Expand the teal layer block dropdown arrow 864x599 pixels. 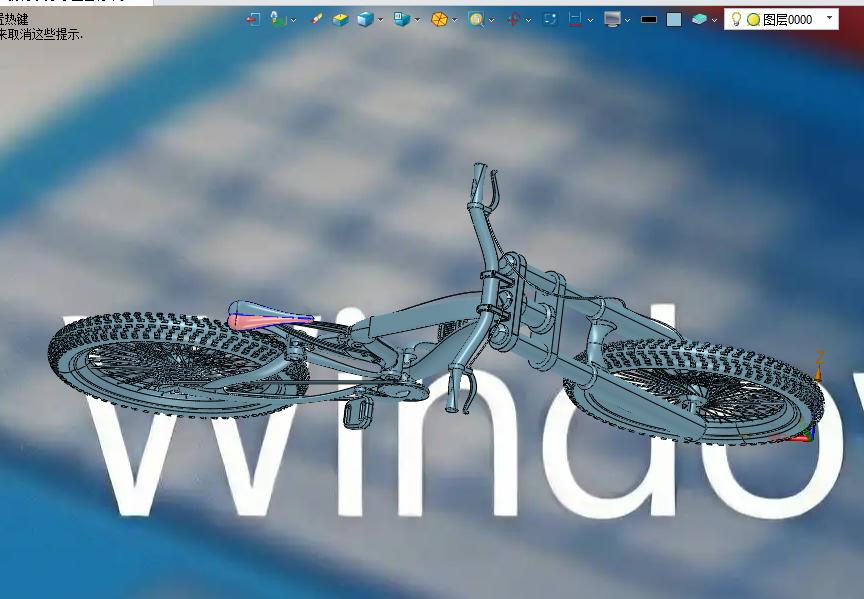(715, 20)
